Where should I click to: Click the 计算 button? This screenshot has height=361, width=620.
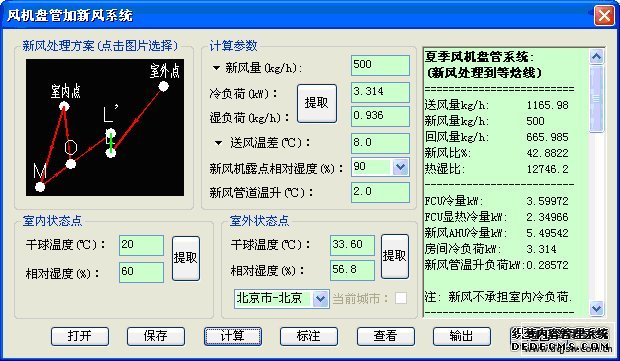tap(232, 336)
